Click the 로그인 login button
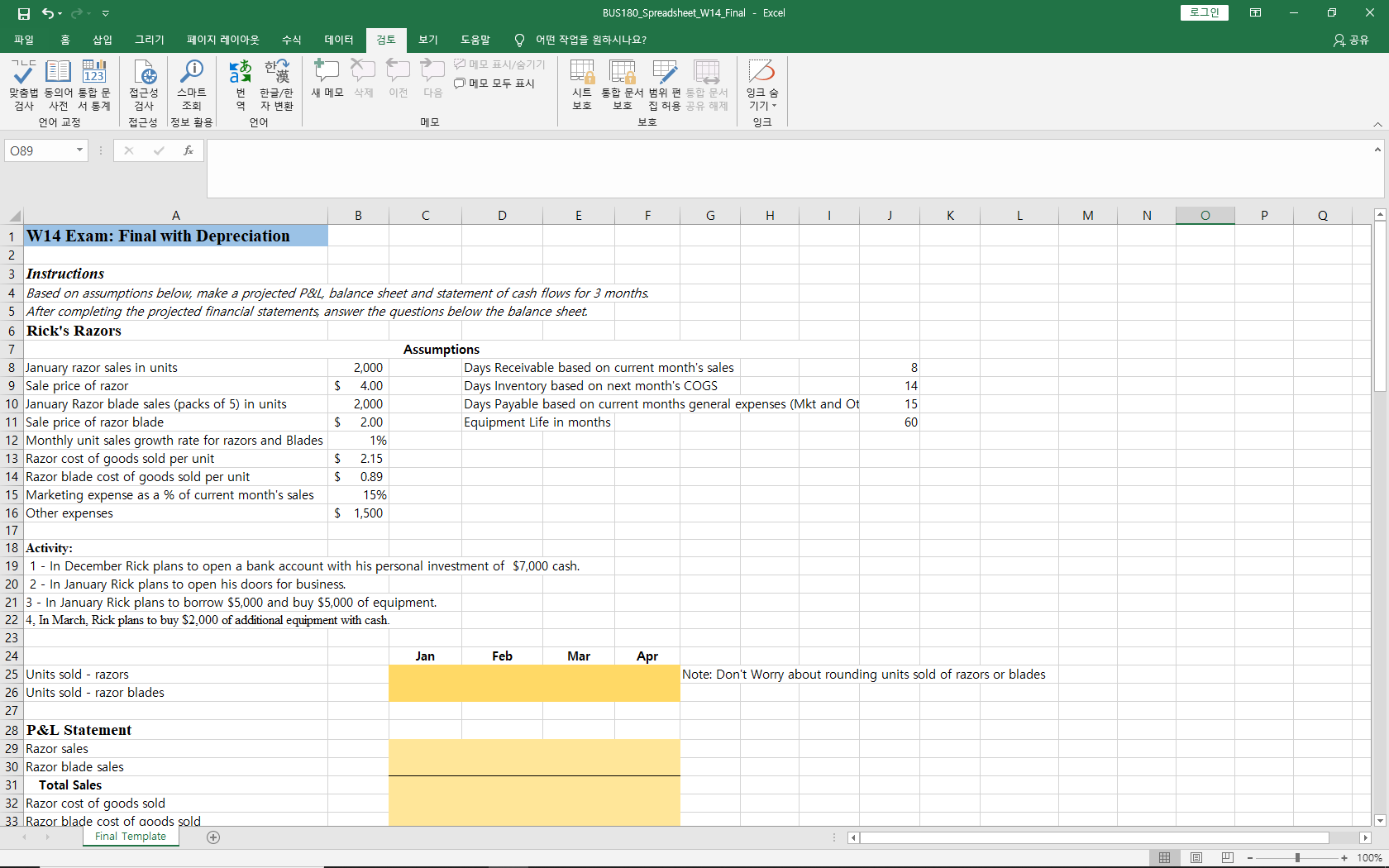The height and width of the screenshot is (868, 1389). pos(1204,12)
